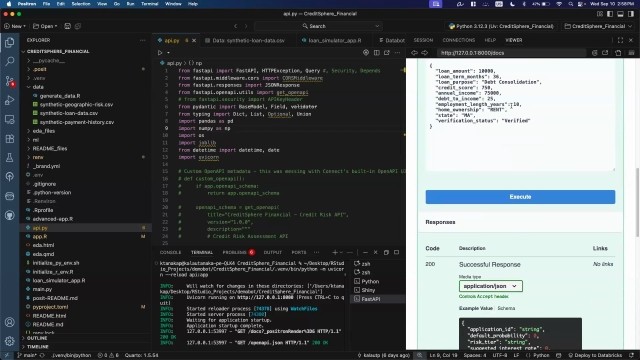Open run options arrow beside play icon
640x360 pixels.
[x=168, y=53]
